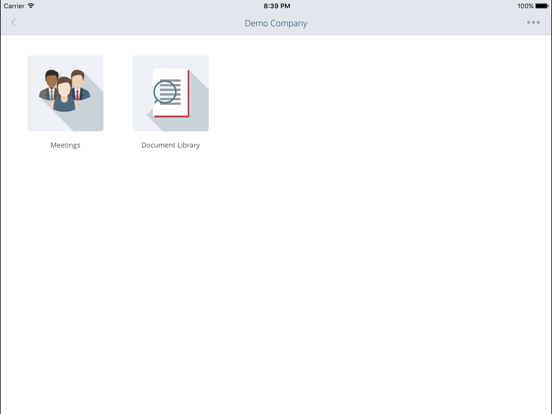
Task: Tap the Carrier status text
Action: (14, 6)
